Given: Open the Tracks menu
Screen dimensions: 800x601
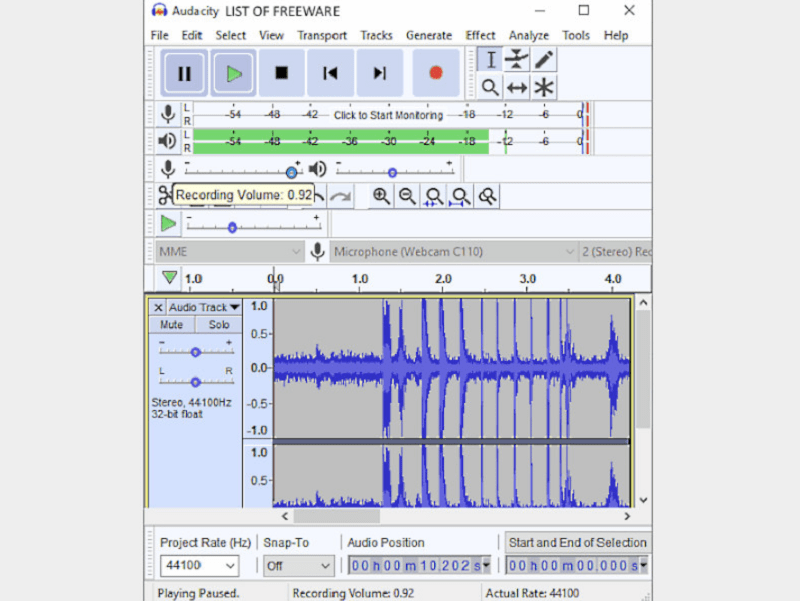Looking at the screenshot, I should point(376,35).
